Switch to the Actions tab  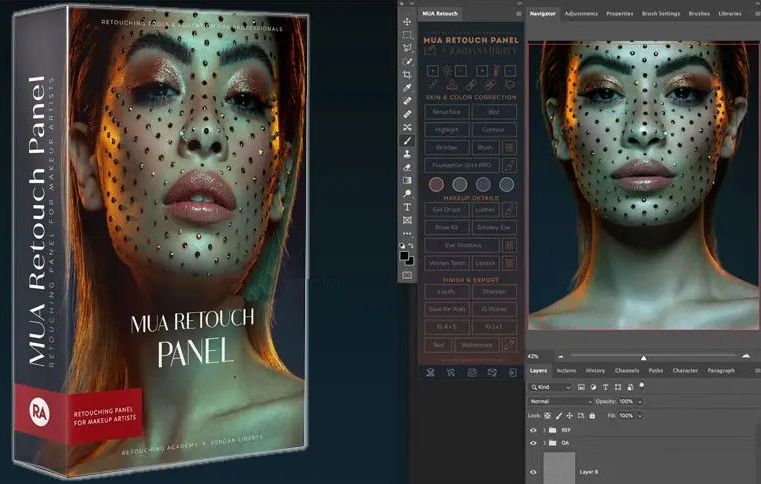(x=566, y=370)
